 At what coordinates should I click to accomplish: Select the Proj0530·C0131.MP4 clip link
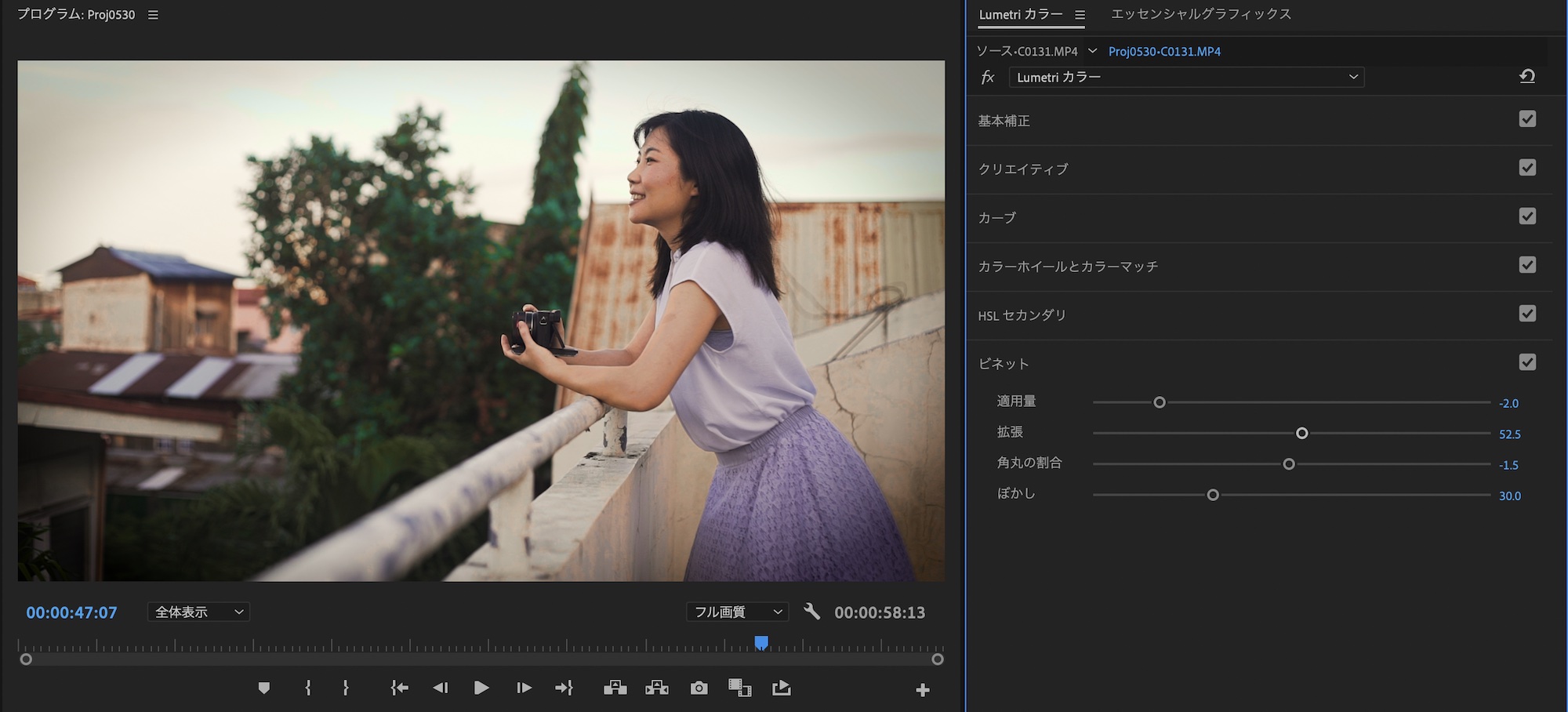tap(1164, 52)
